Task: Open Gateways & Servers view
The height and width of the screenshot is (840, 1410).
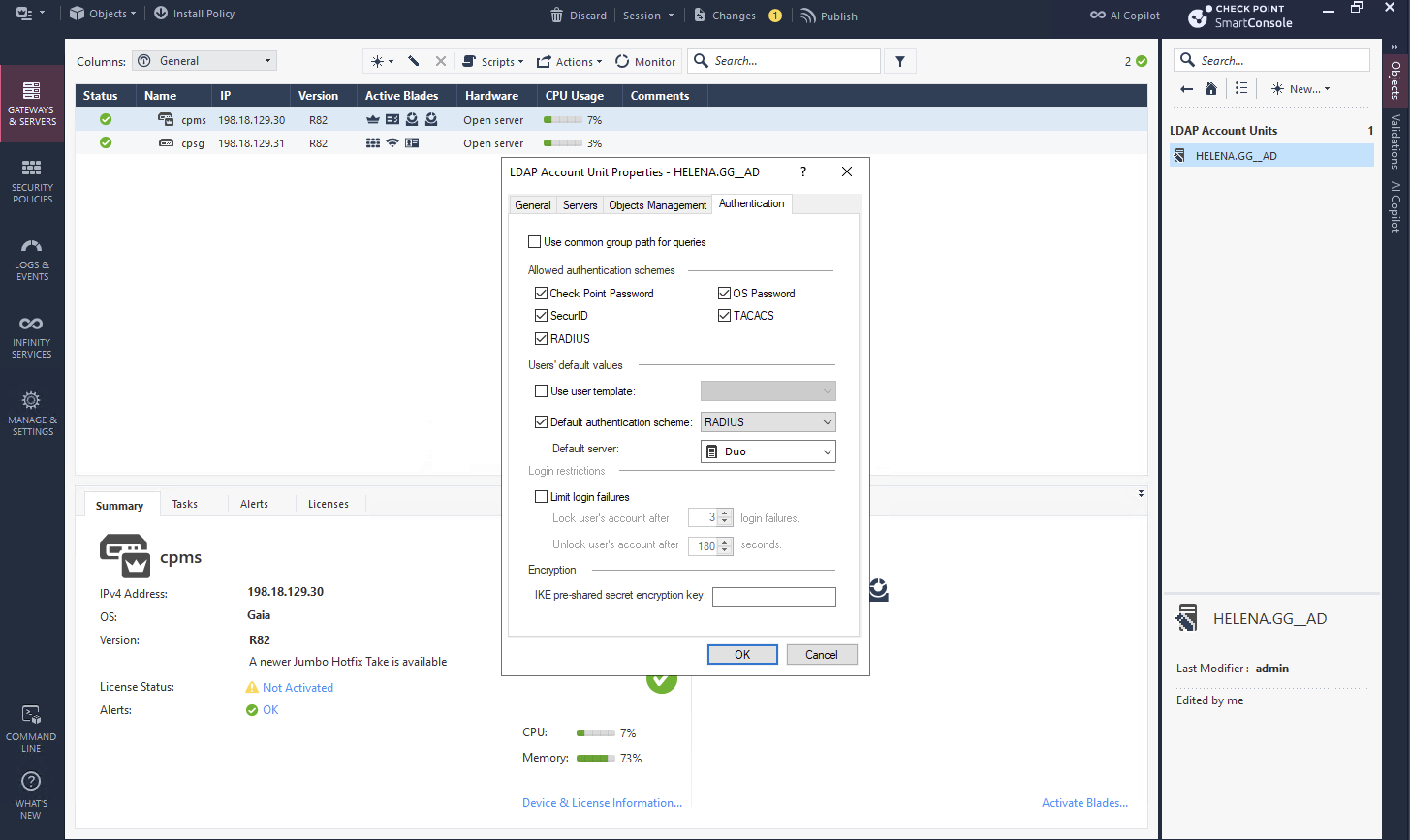Action: [31, 103]
